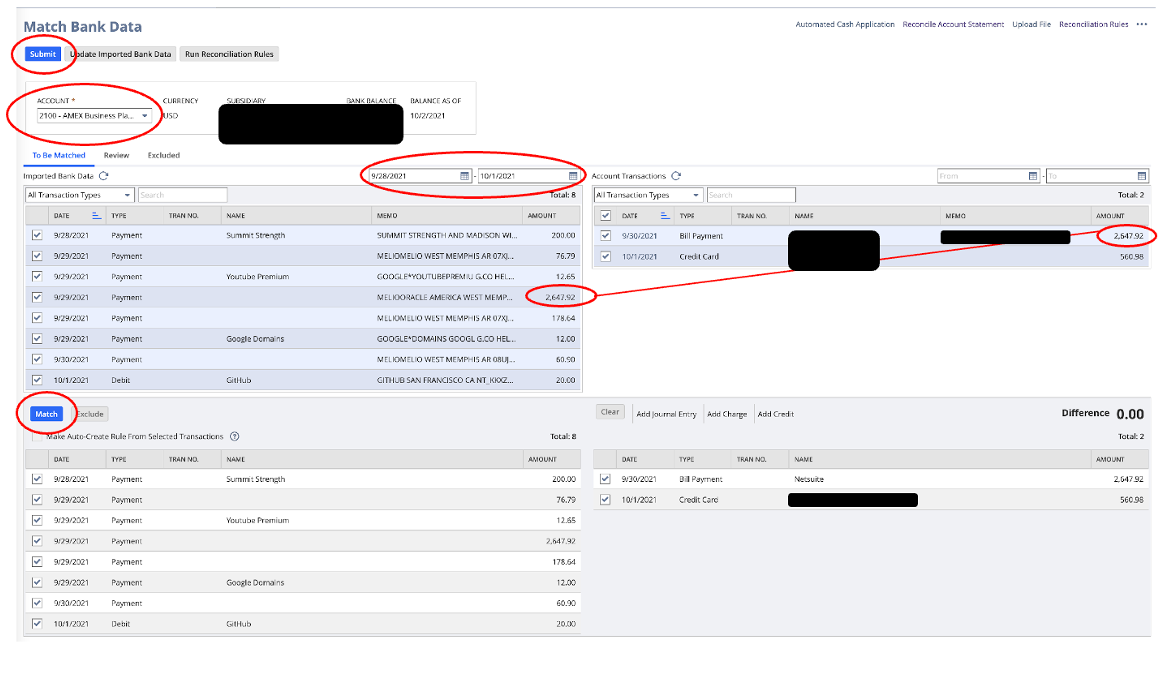Screen dimensions: 1170x682
Task: Enable Make Auto-Create Rule From Selected Transactions
Action: (37, 437)
